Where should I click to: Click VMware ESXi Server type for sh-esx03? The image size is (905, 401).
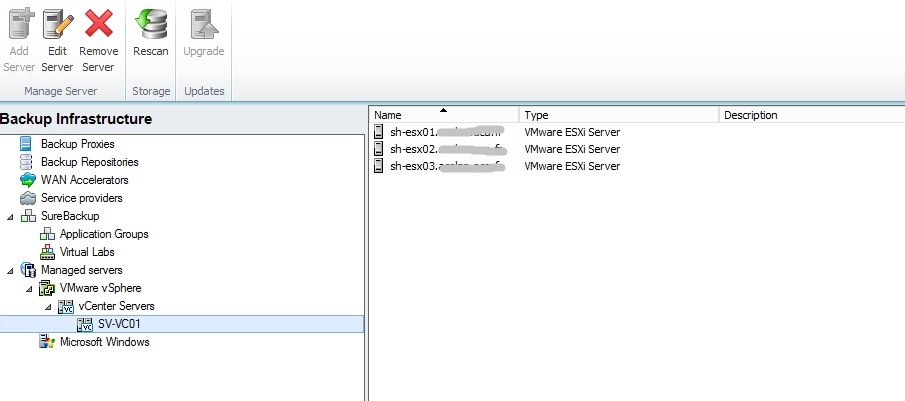point(572,166)
